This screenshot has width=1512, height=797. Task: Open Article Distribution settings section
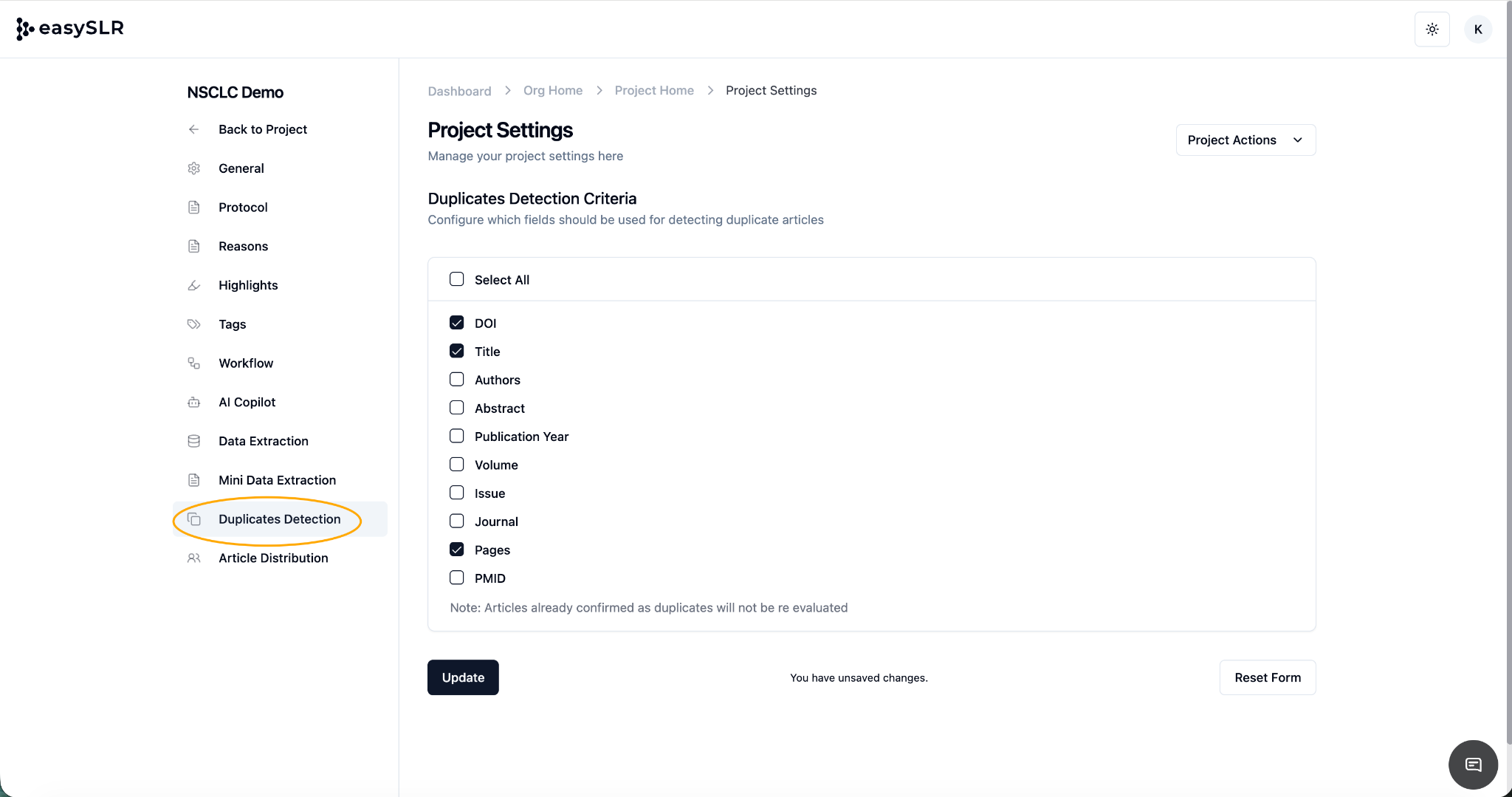(x=273, y=558)
